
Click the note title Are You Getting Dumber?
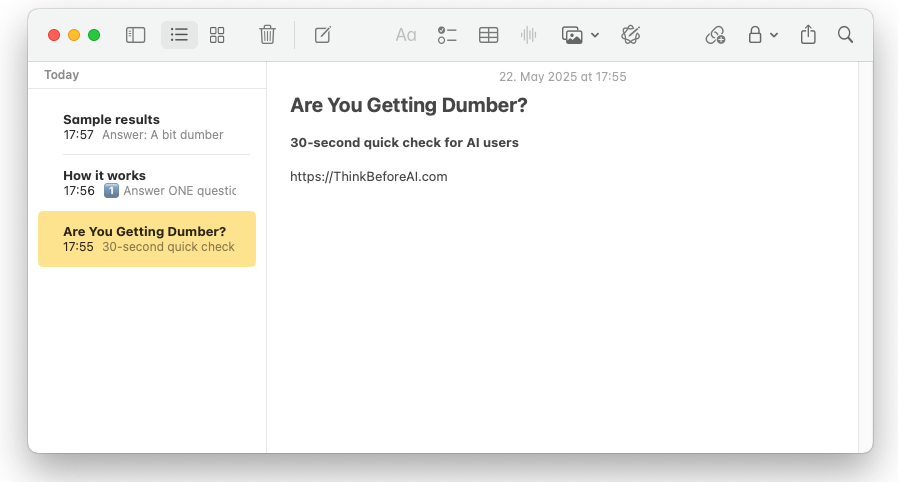pos(408,105)
